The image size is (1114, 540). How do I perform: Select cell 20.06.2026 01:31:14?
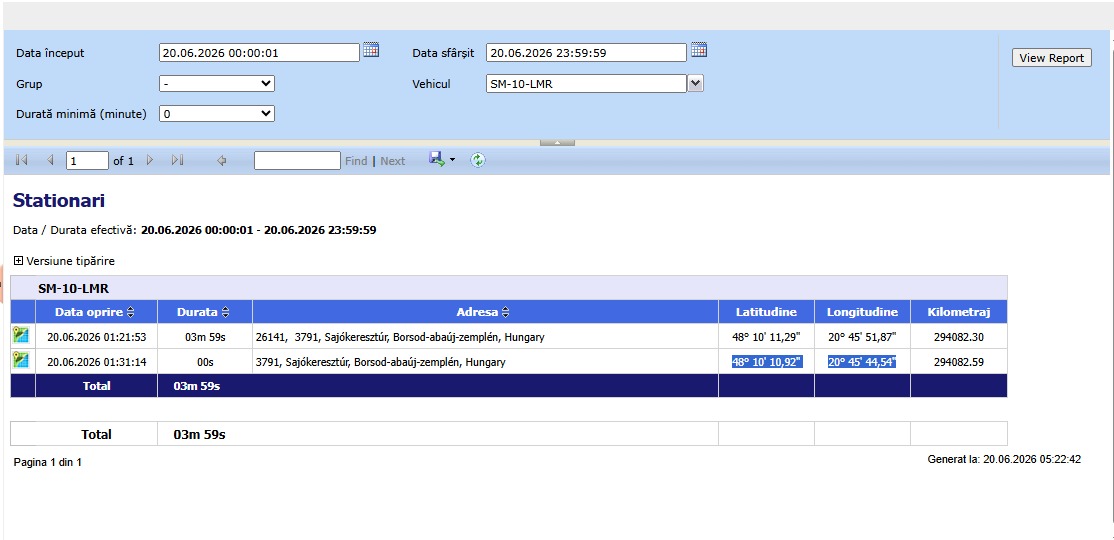[97, 362]
